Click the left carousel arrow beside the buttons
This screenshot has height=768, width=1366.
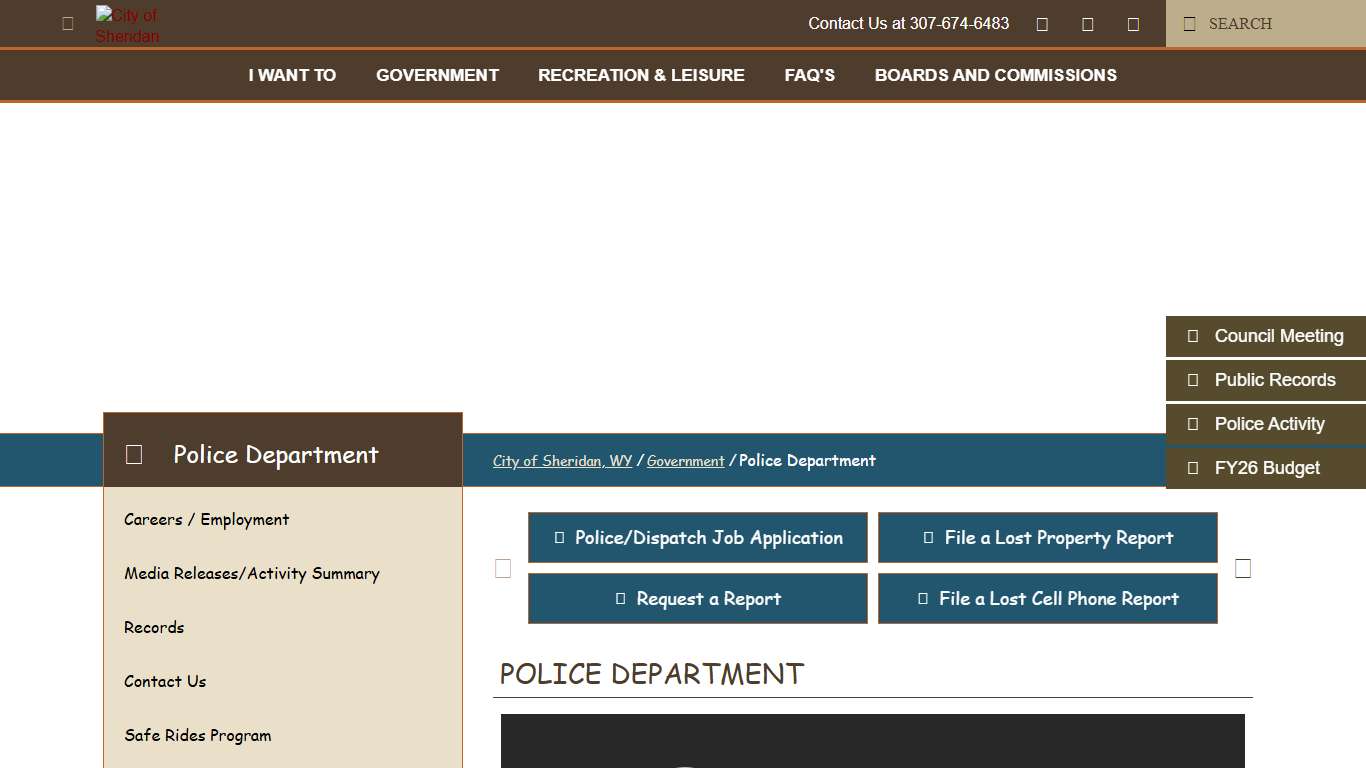click(502, 568)
